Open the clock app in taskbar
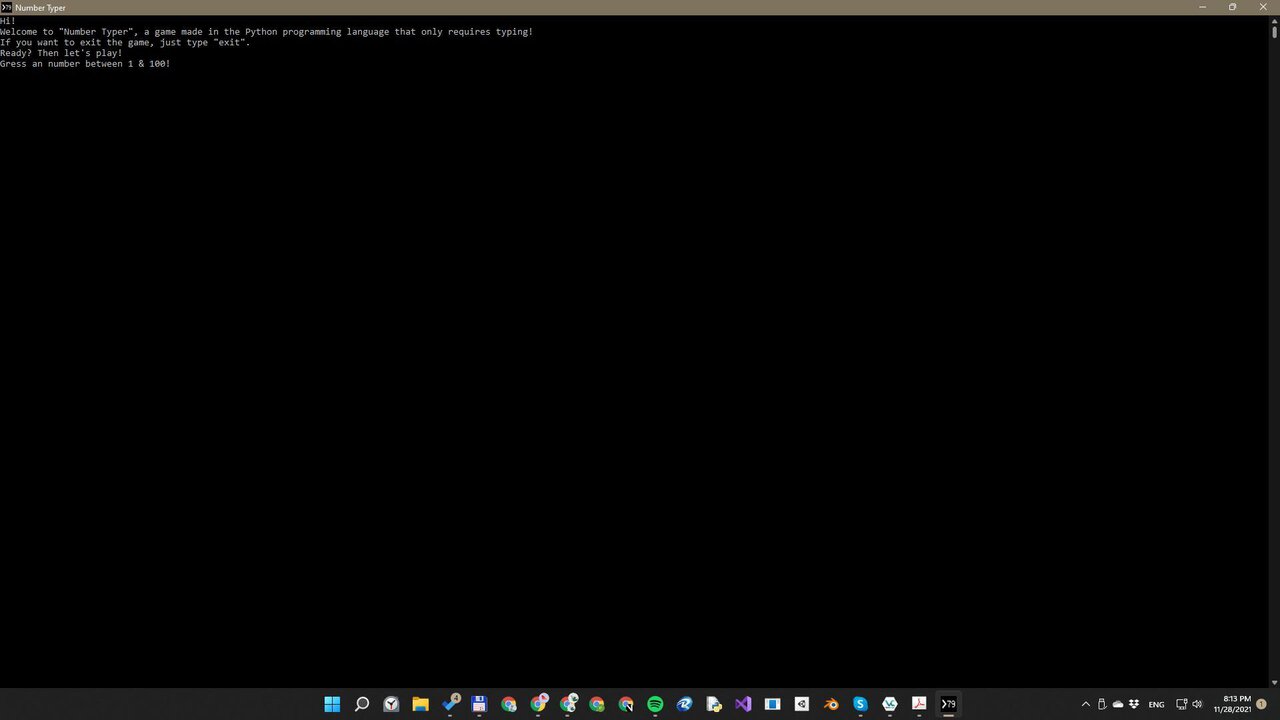This screenshot has height=720, width=1280. pos(391,704)
